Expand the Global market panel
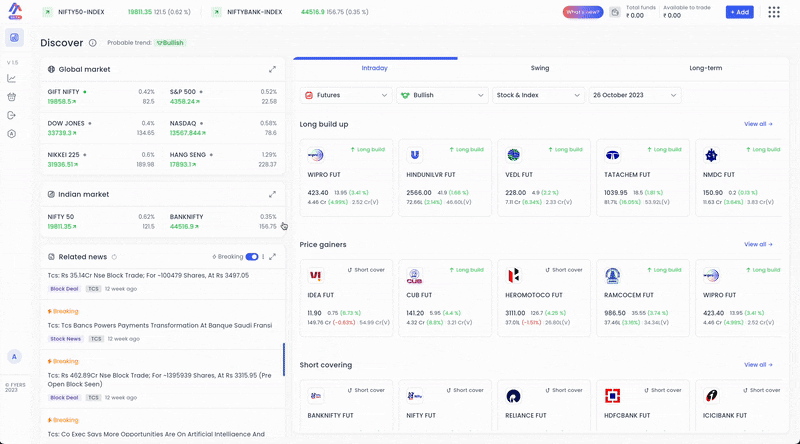 click(272, 69)
